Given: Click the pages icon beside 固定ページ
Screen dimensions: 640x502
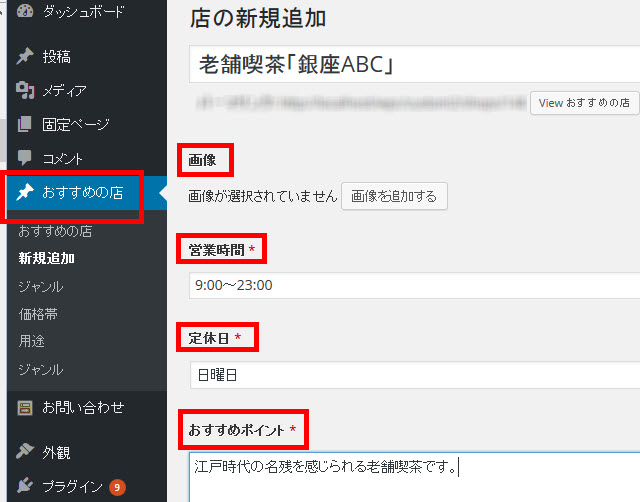Looking at the screenshot, I should click(25, 124).
